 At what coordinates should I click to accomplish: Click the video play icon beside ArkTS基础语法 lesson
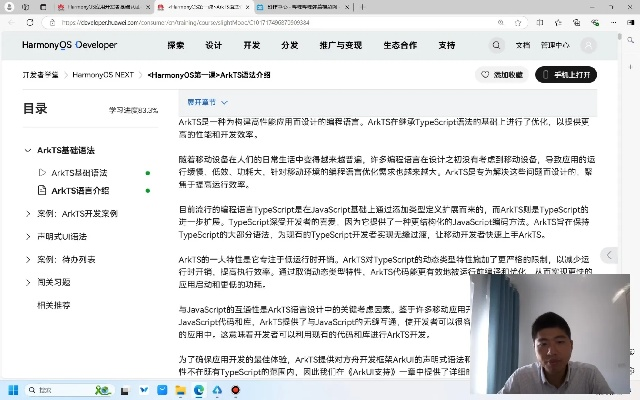click(42, 173)
